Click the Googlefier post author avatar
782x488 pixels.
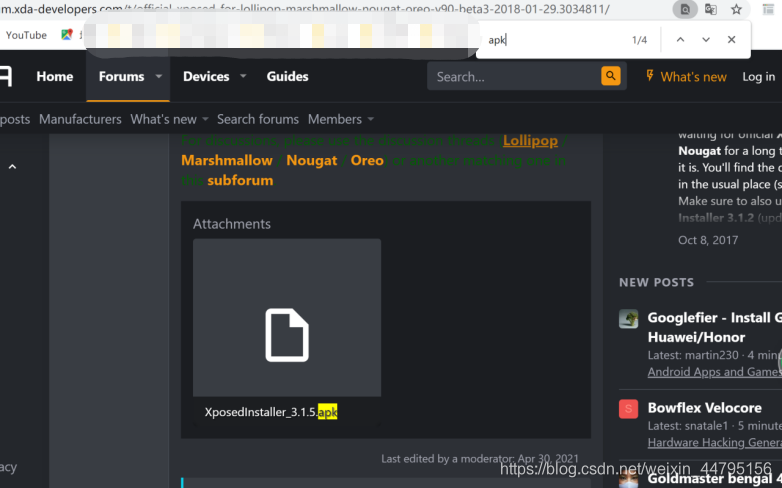point(628,318)
